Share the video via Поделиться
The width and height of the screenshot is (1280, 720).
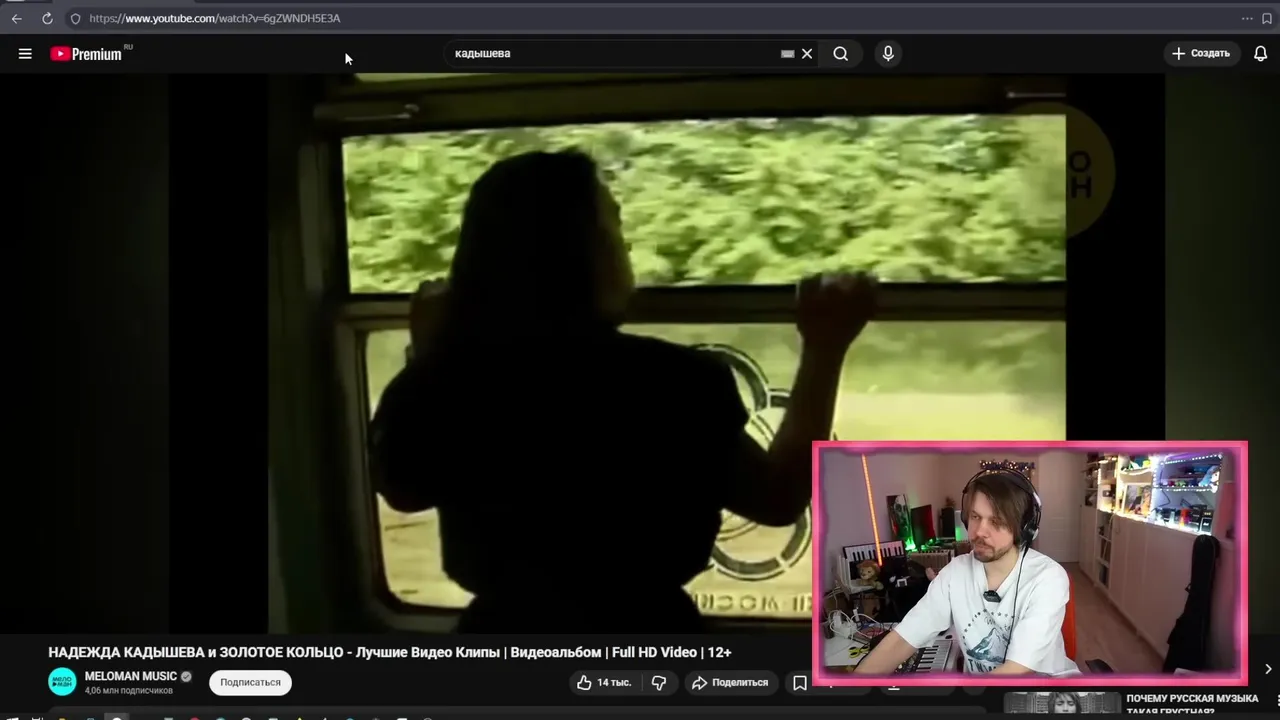pos(731,682)
